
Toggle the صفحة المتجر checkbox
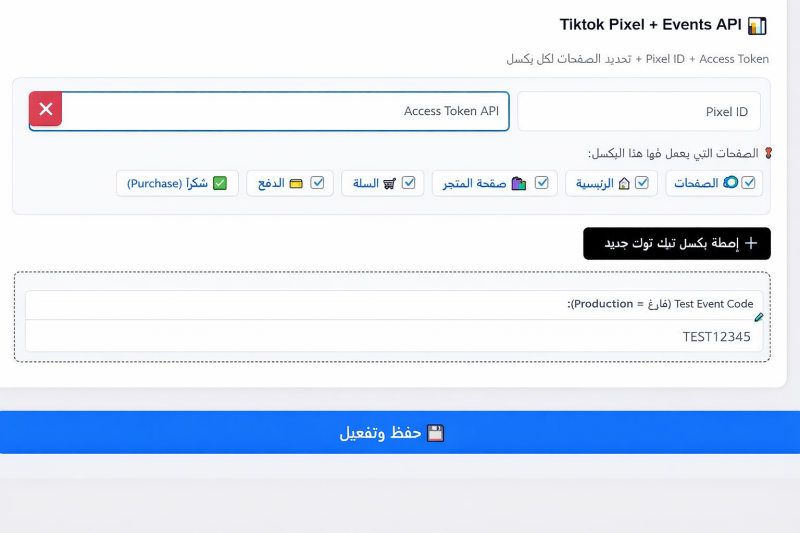[x=541, y=183]
